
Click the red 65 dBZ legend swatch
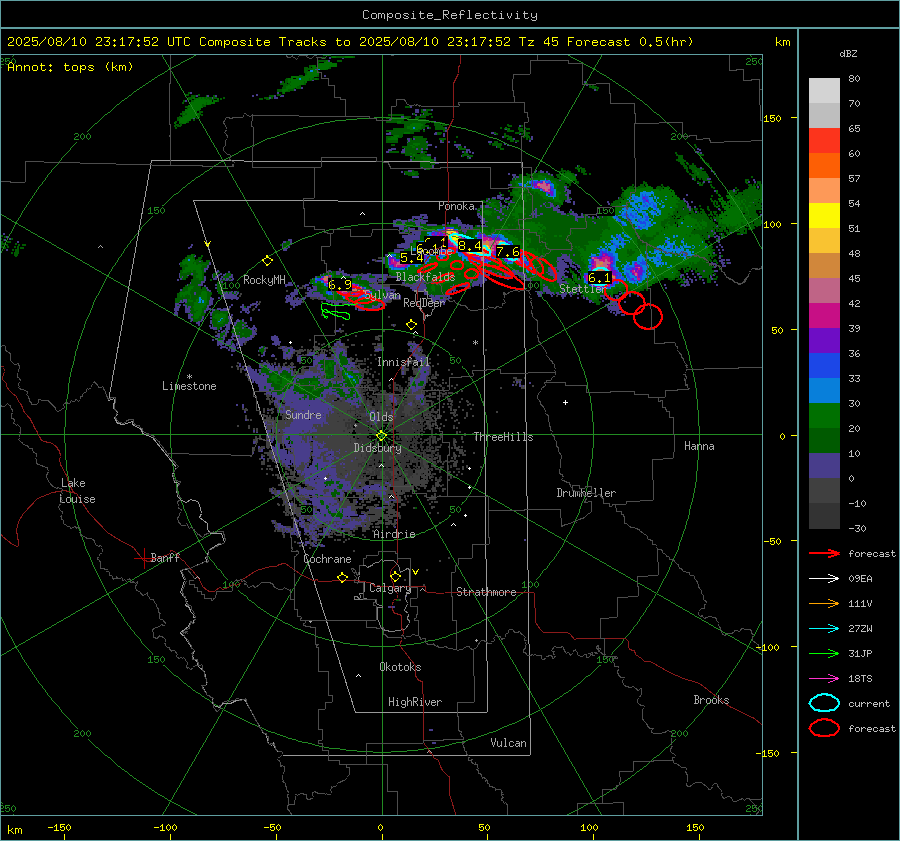[824, 140]
